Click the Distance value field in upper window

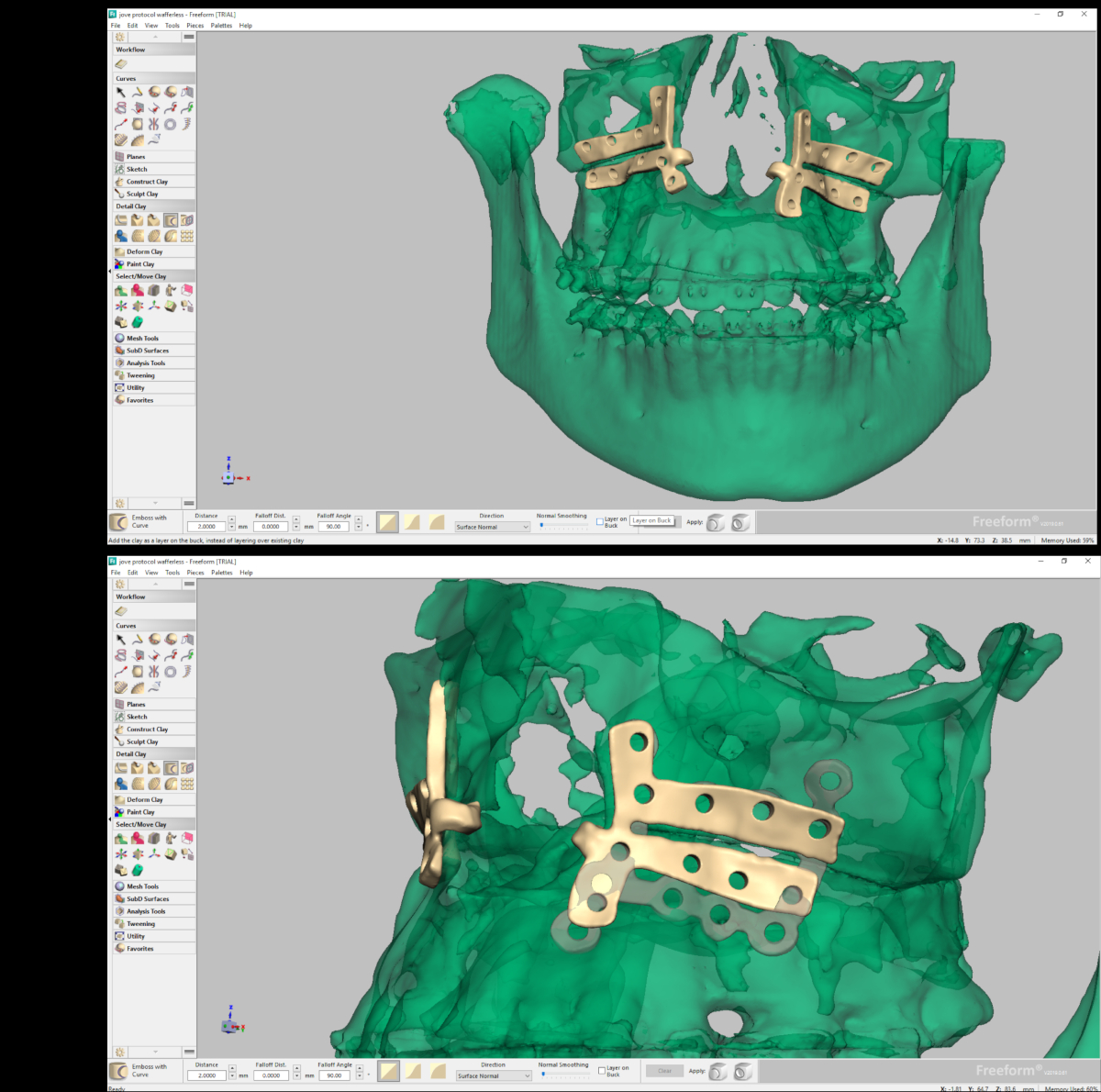click(207, 527)
